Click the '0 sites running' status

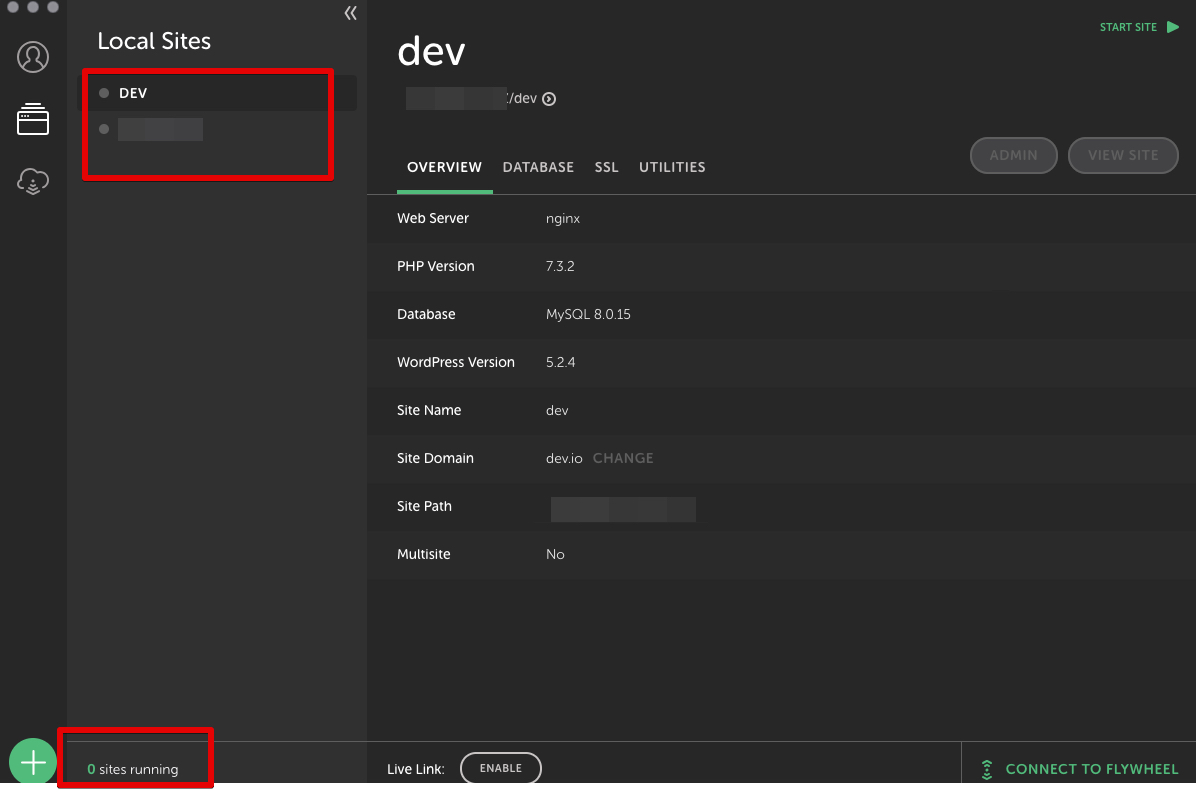click(133, 769)
